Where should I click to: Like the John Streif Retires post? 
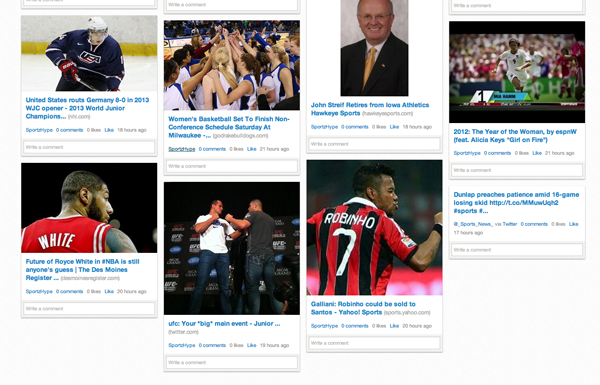pos(394,127)
